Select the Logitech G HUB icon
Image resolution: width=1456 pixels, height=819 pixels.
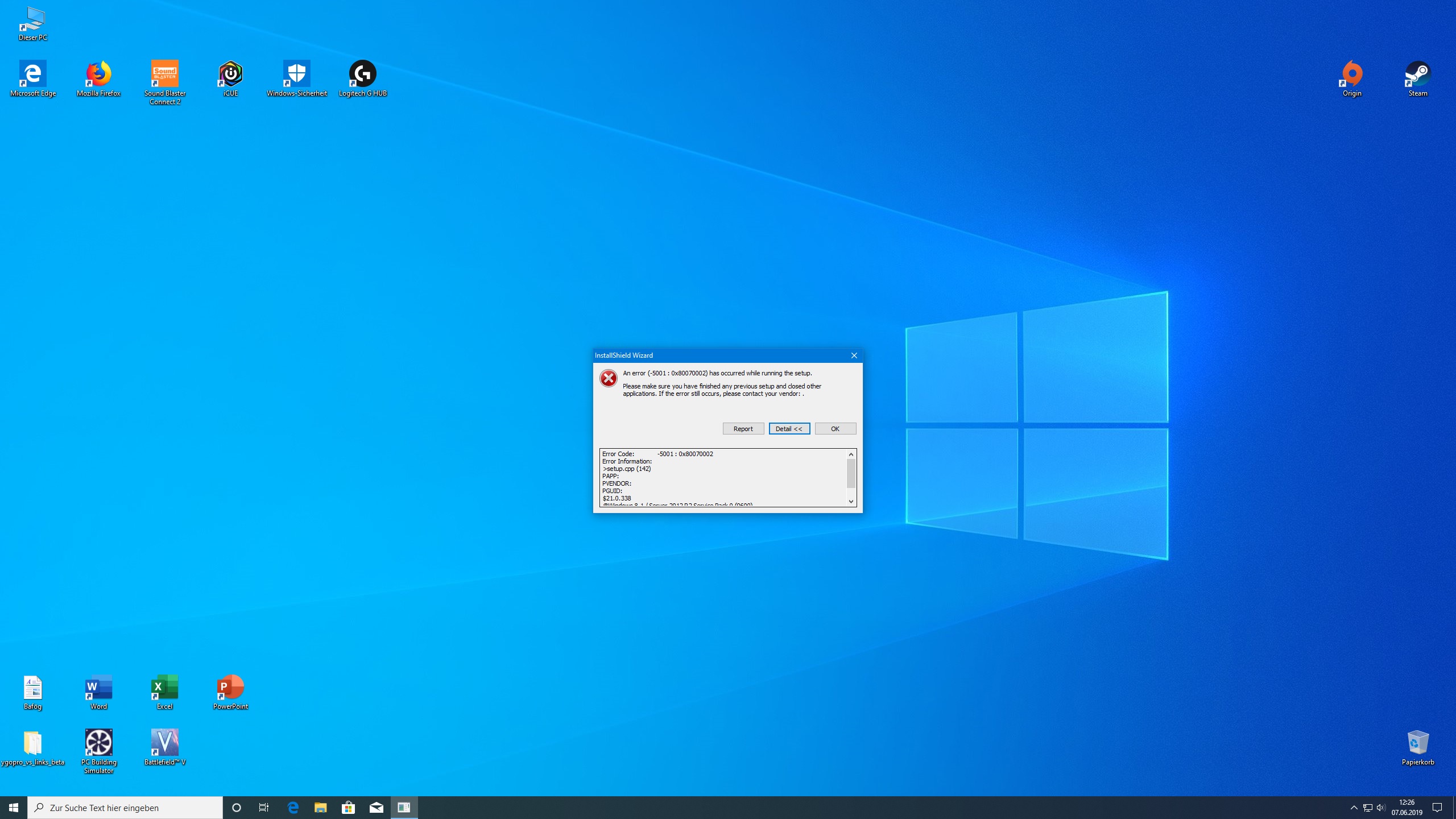[x=362, y=75]
